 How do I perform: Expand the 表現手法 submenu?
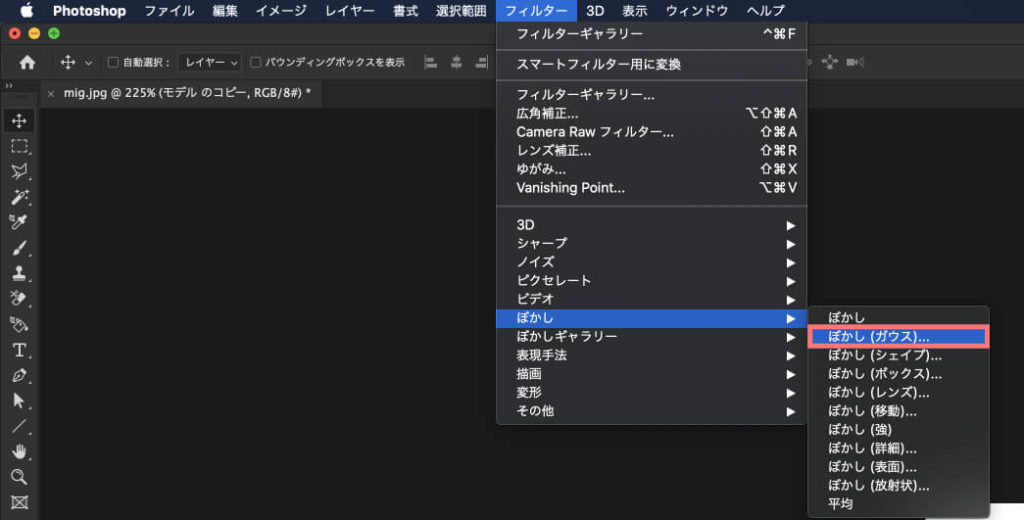[652, 355]
